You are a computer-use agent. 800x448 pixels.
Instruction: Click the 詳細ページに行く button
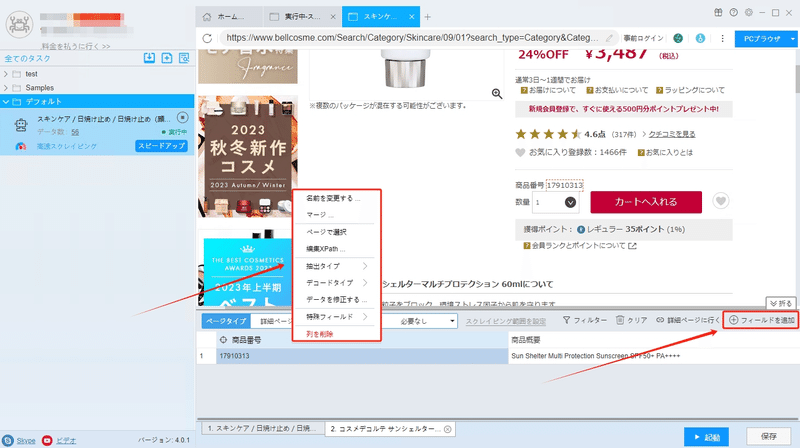[688, 320]
